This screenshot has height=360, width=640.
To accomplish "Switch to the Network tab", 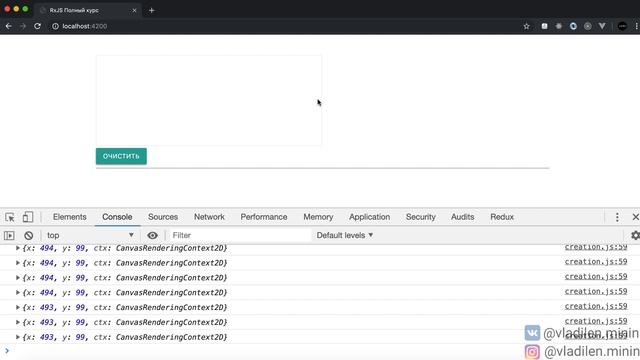I will pyautogui.click(x=209, y=217).
